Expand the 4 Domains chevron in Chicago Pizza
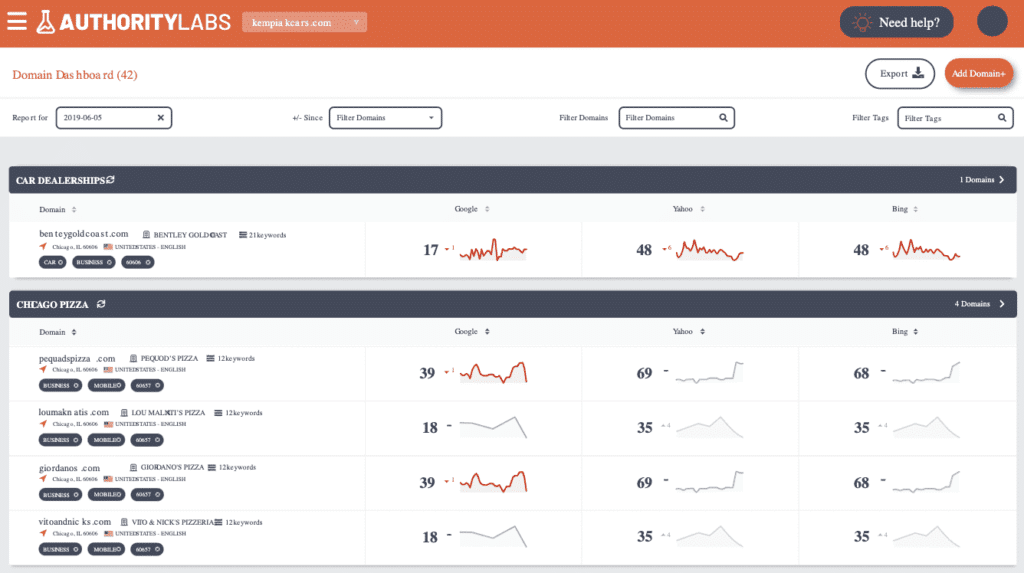1024x573 pixels. (x=1002, y=304)
